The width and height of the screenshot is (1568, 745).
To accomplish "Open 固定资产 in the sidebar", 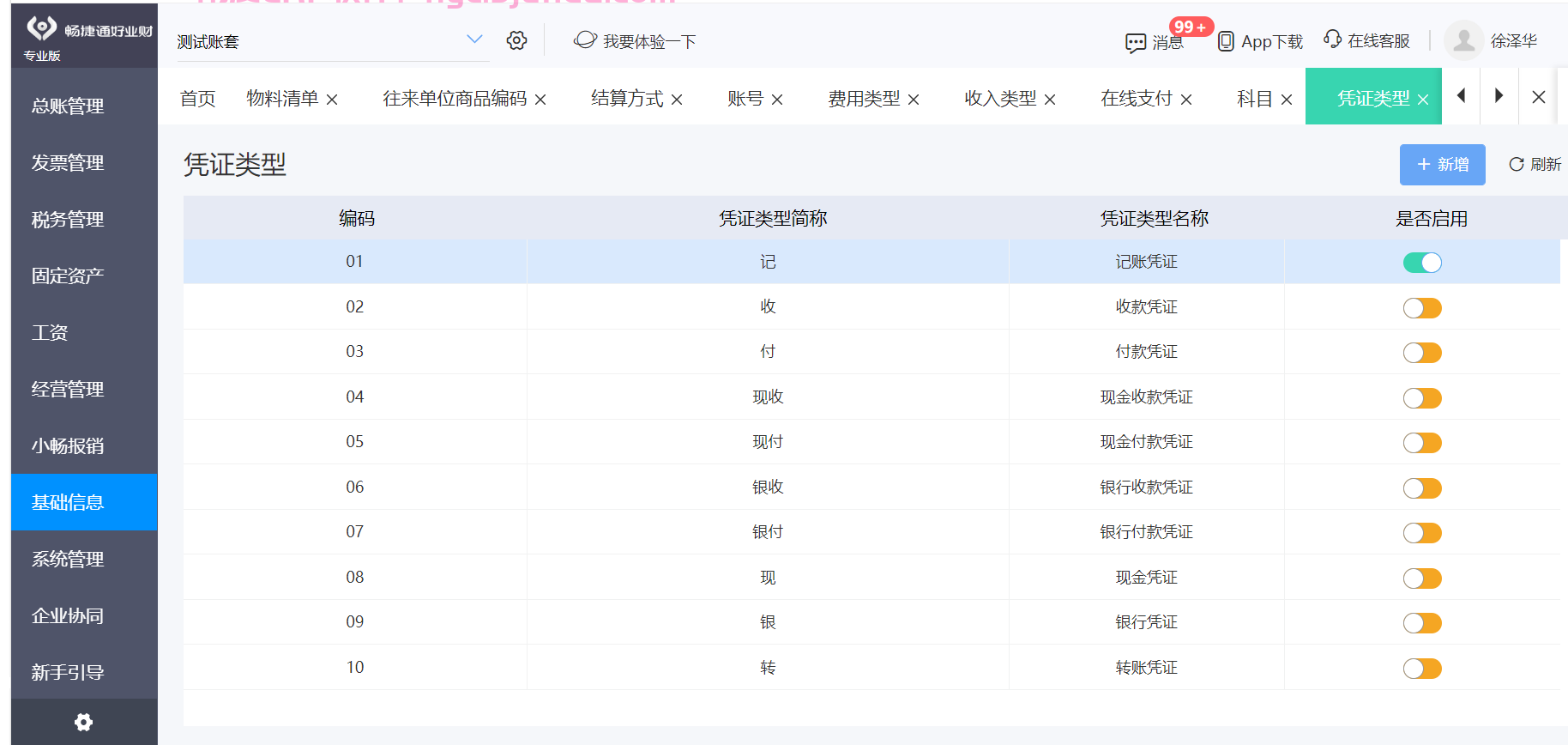I will (84, 276).
